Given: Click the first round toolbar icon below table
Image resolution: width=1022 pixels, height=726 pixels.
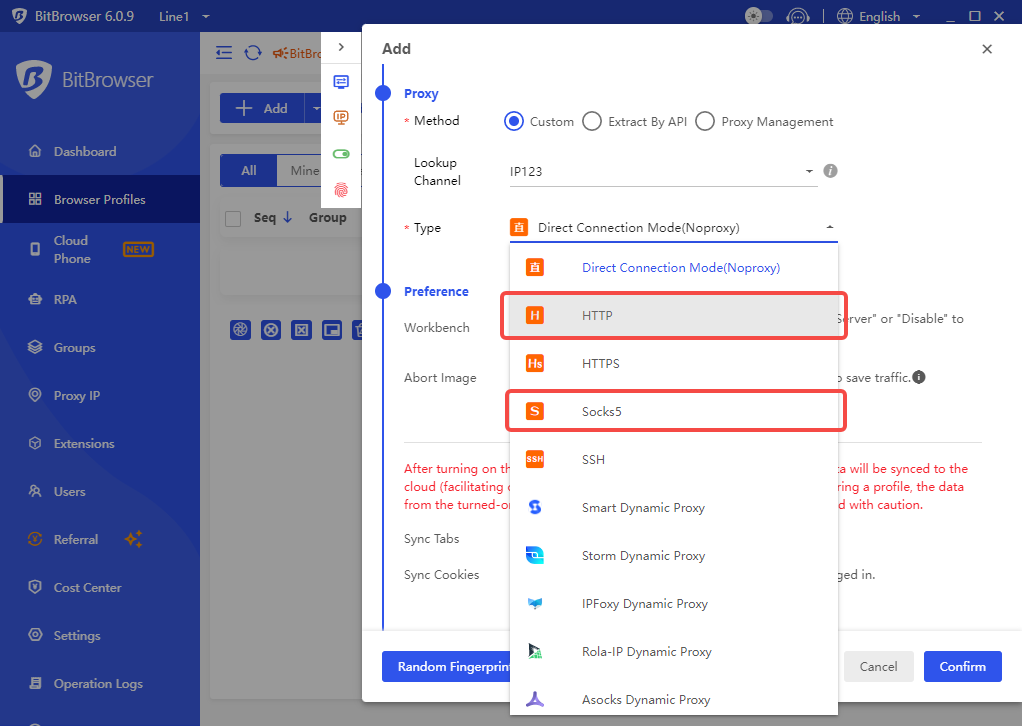Looking at the screenshot, I should [x=241, y=330].
